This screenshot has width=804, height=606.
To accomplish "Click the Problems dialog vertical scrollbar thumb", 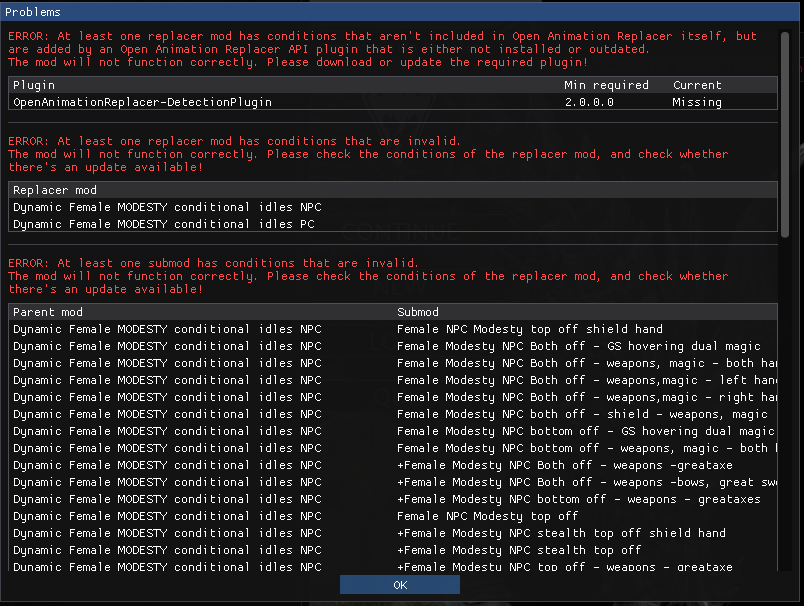I will [x=785, y=134].
